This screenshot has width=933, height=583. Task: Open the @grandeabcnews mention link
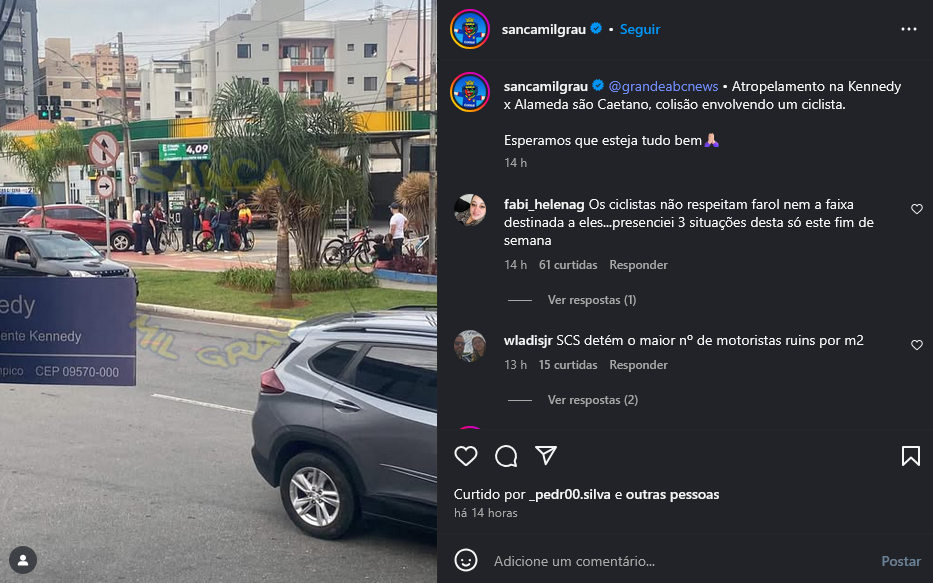(663, 86)
